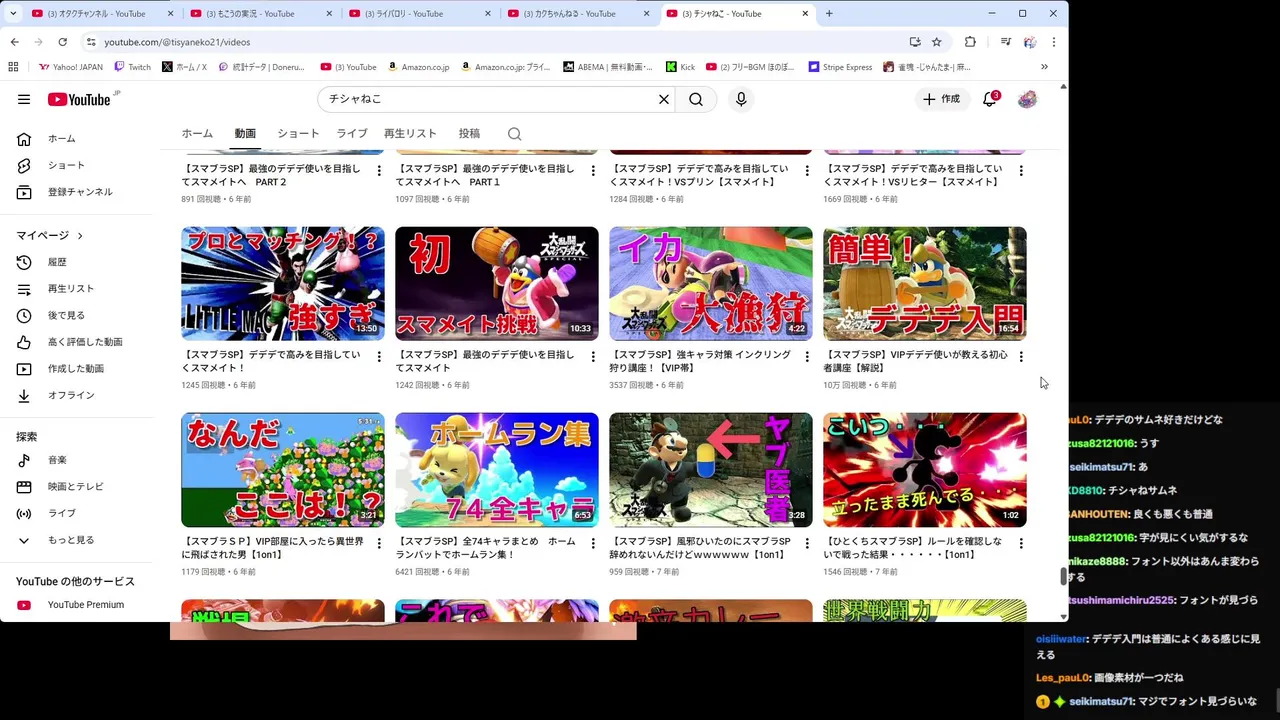The image size is (1280, 720).
Task: Open the スマメイト挑戦 10:33 video thumbnail
Action: [497, 284]
